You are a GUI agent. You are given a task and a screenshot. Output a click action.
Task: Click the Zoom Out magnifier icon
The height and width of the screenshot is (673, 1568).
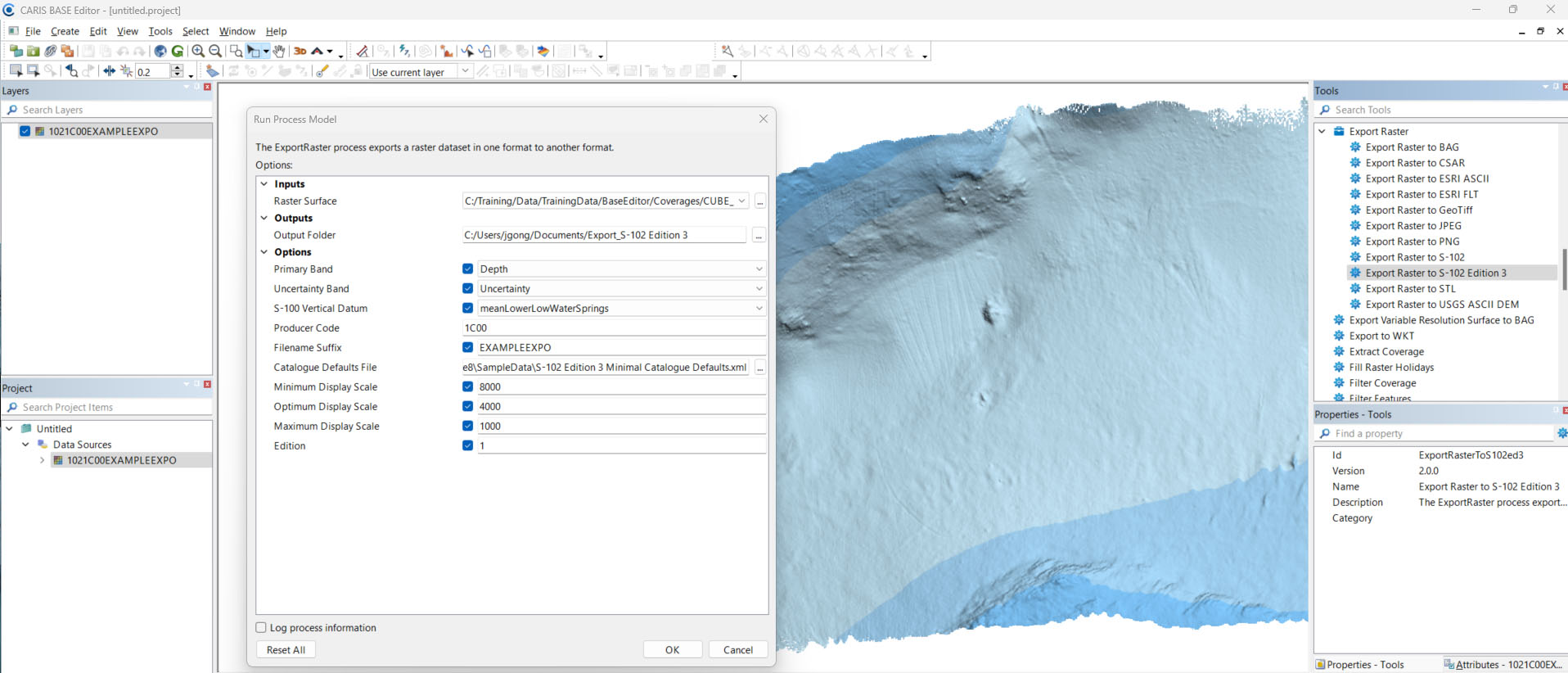[x=215, y=51]
